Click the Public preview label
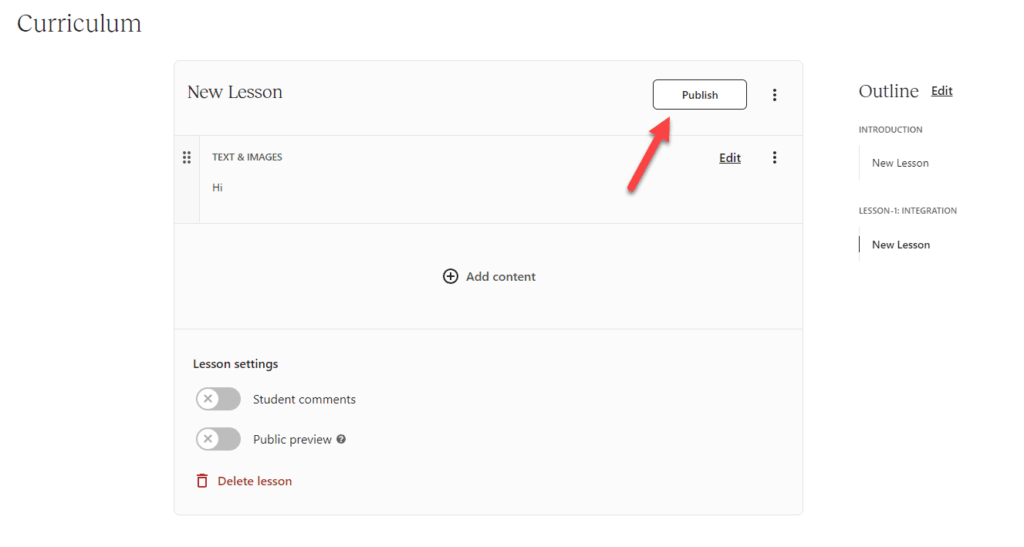 pyautogui.click(x=292, y=440)
